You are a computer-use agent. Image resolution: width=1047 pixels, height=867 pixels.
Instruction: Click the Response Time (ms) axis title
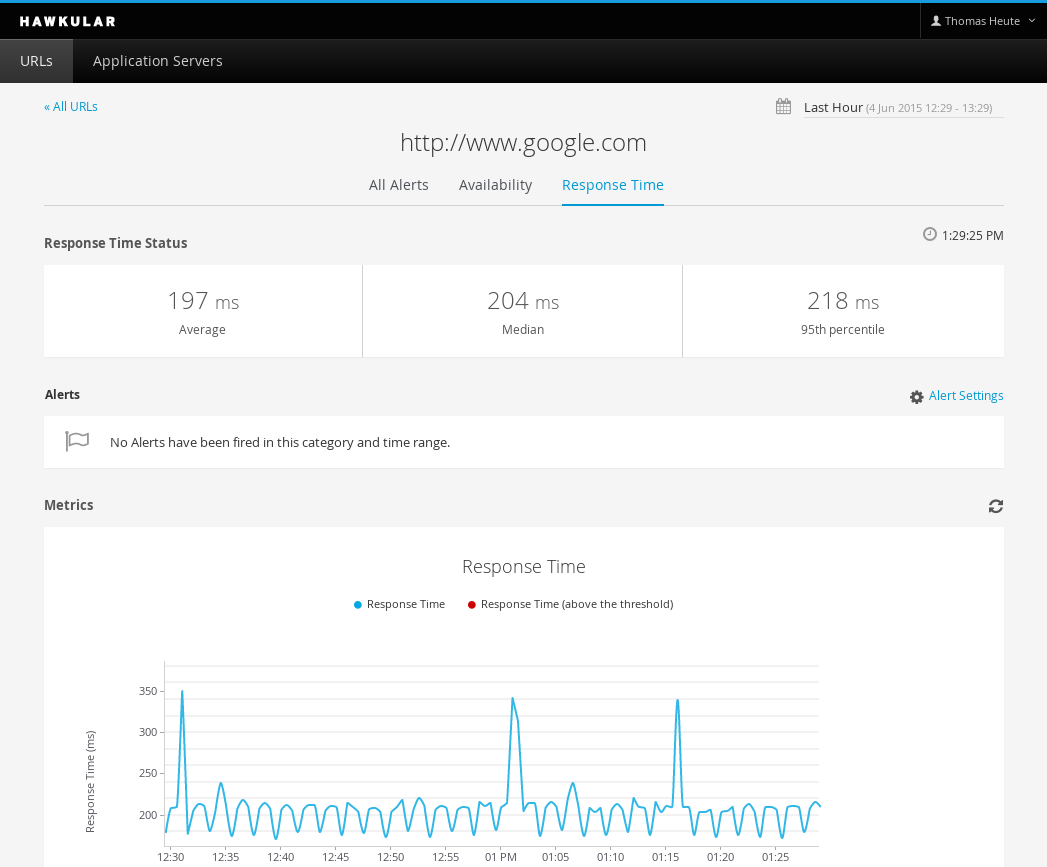point(90,782)
